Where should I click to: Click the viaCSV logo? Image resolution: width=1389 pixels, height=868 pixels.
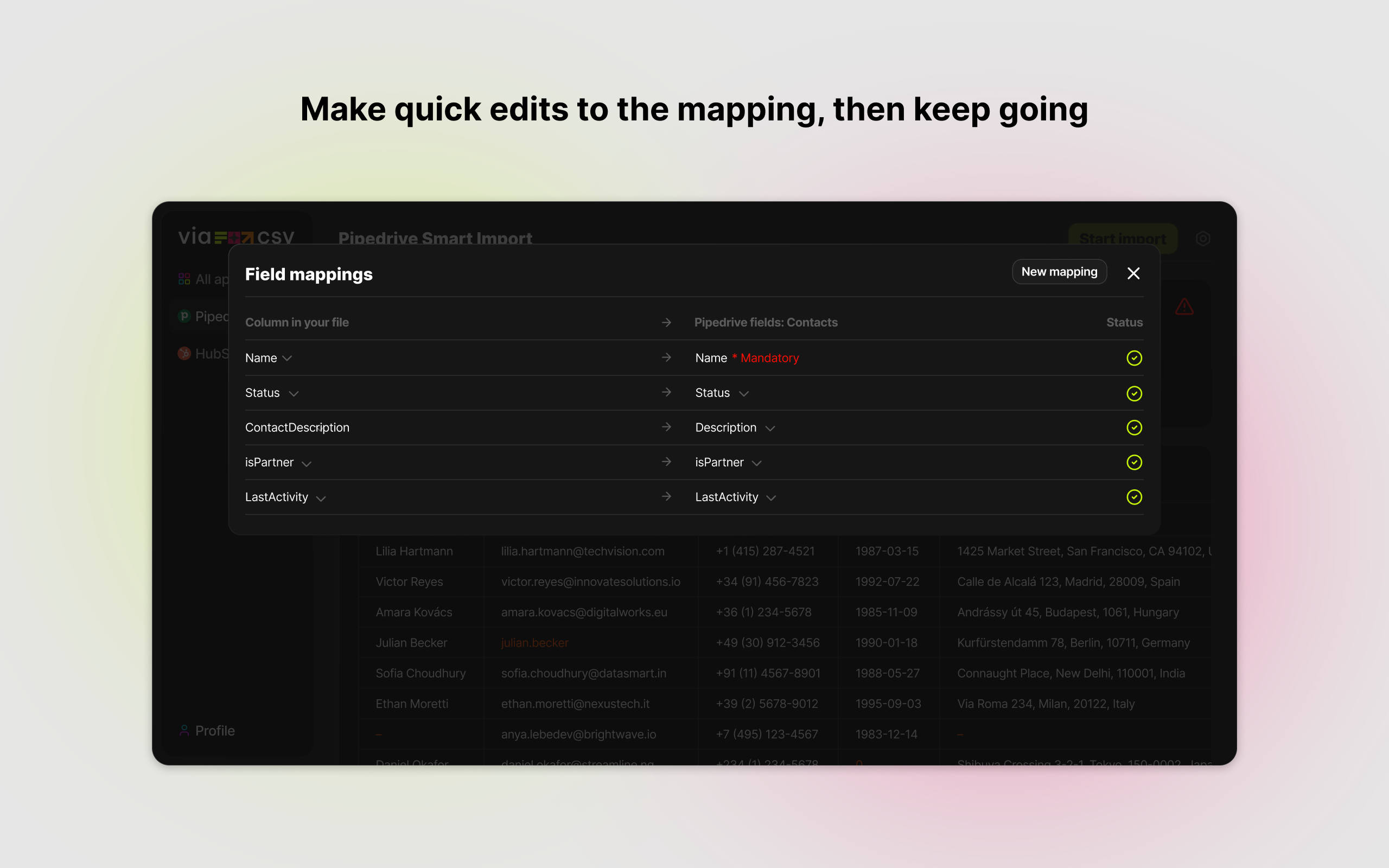point(235,237)
